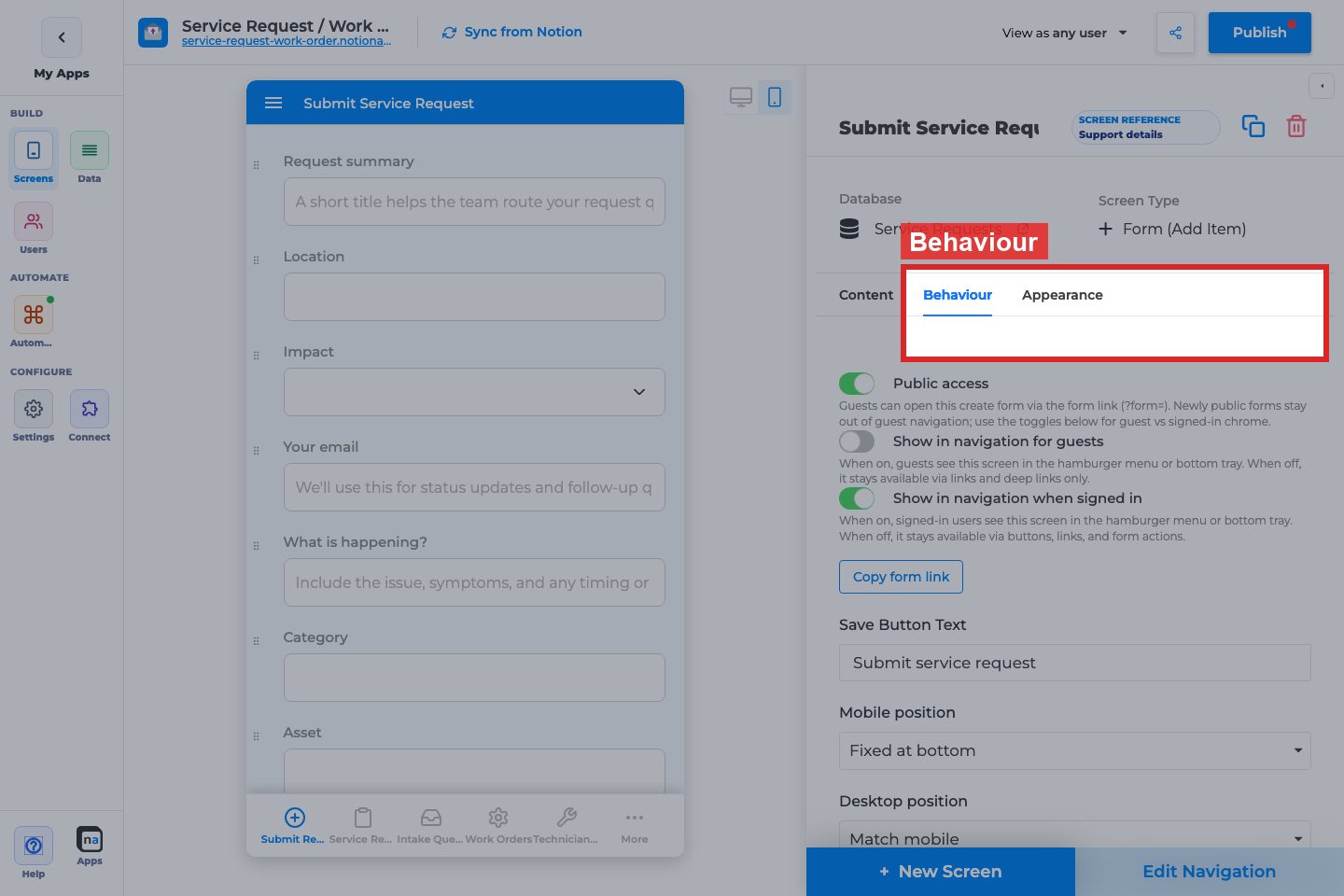The width and height of the screenshot is (1344, 896).
Task: Switch to the Content tab
Action: click(866, 295)
